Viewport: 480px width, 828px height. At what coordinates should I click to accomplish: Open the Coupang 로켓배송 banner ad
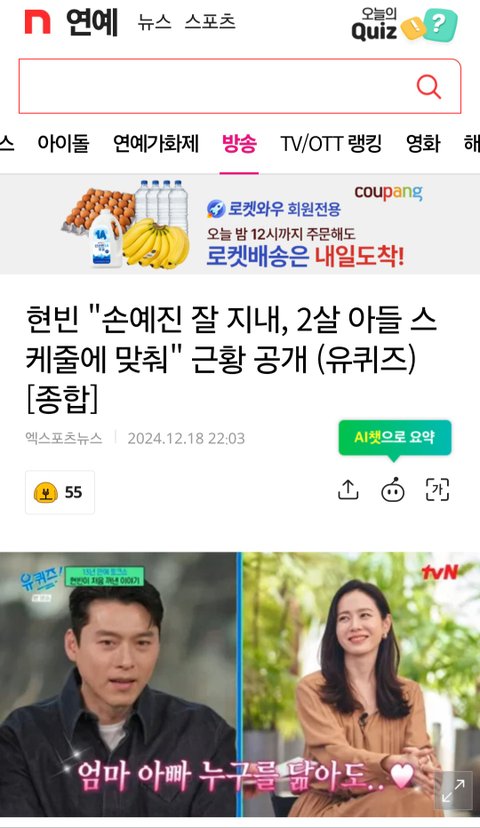(240, 224)
